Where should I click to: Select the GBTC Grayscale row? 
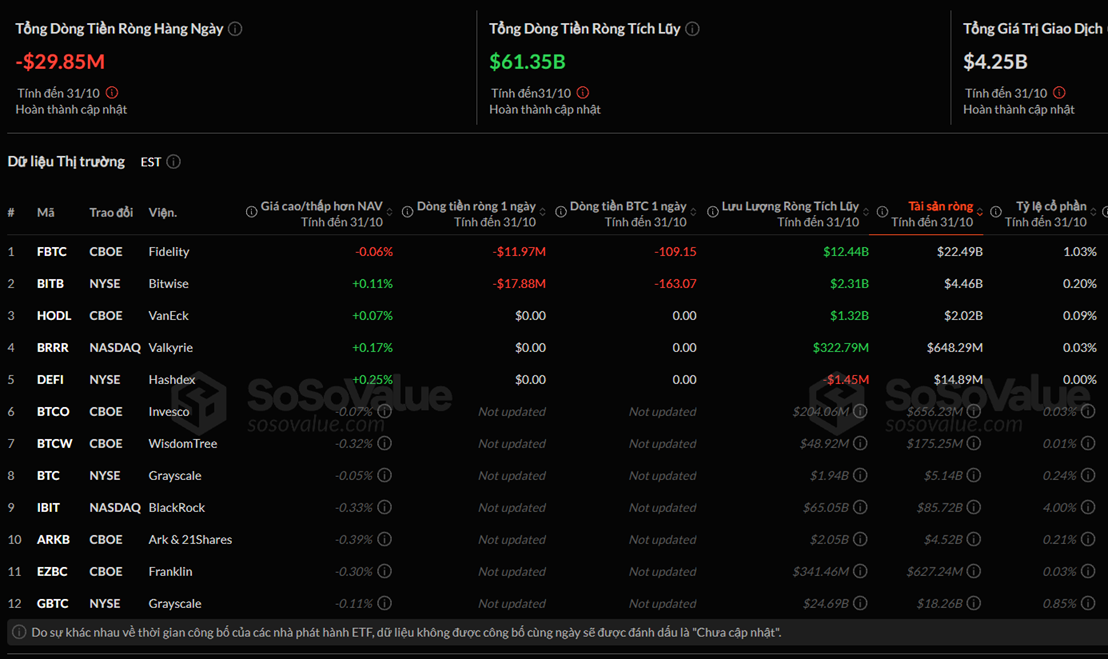tap(175, 604)
